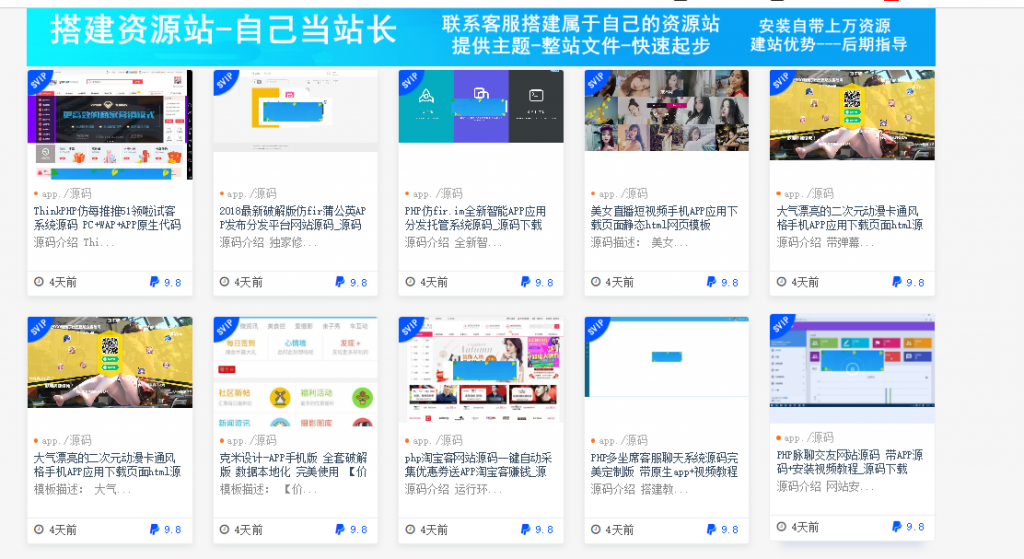
Task: Click the clock icon on the ThinkPHP仿每推推 card
Action: [x=39, y=281]
